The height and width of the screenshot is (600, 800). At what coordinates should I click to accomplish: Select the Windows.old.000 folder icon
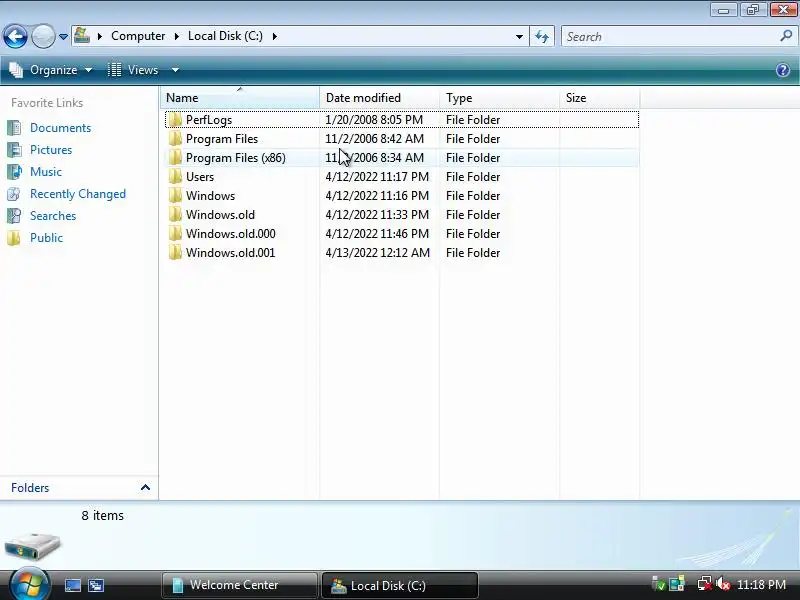point(175,234)
